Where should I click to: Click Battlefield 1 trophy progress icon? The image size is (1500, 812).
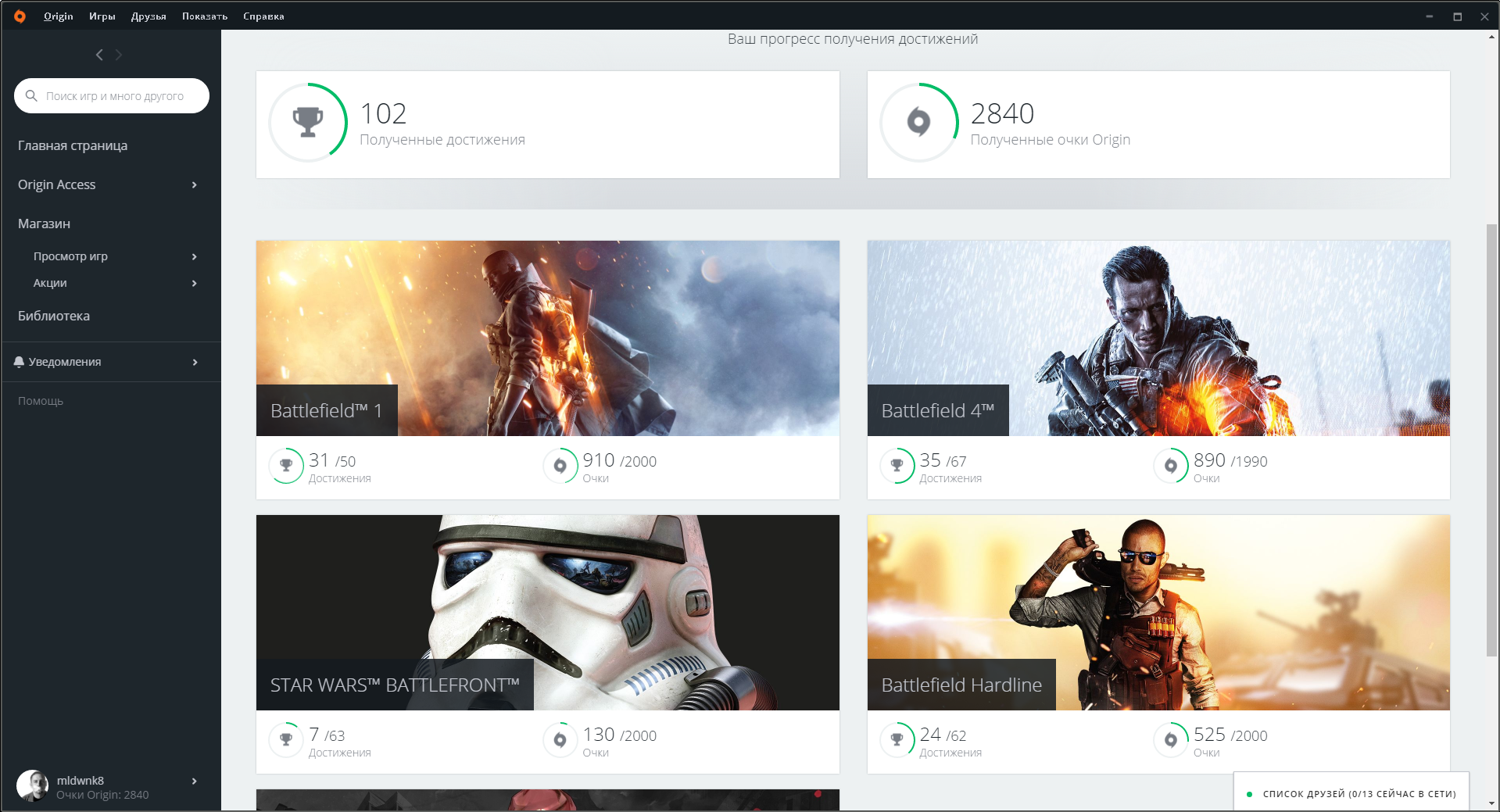tap(286, 466)
